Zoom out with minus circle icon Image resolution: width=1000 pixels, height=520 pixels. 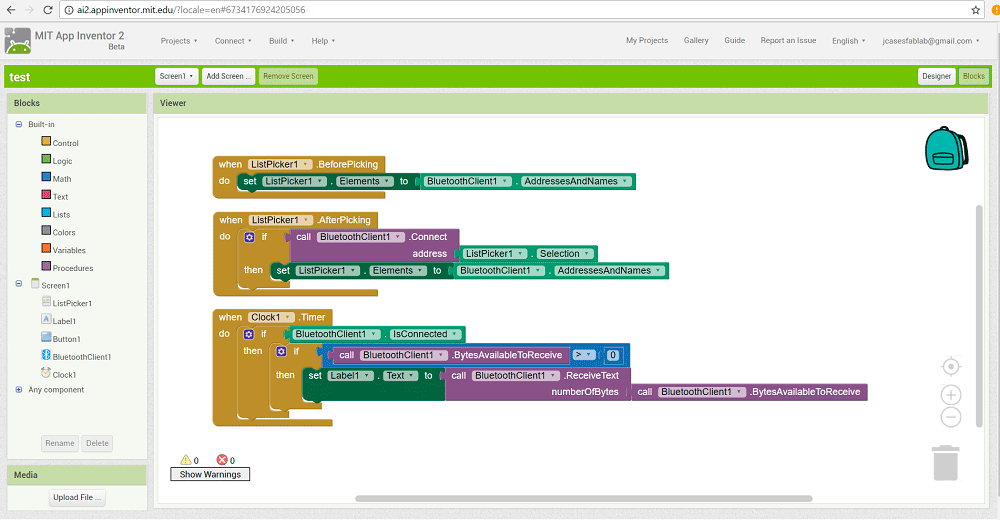tap(951, 417)
